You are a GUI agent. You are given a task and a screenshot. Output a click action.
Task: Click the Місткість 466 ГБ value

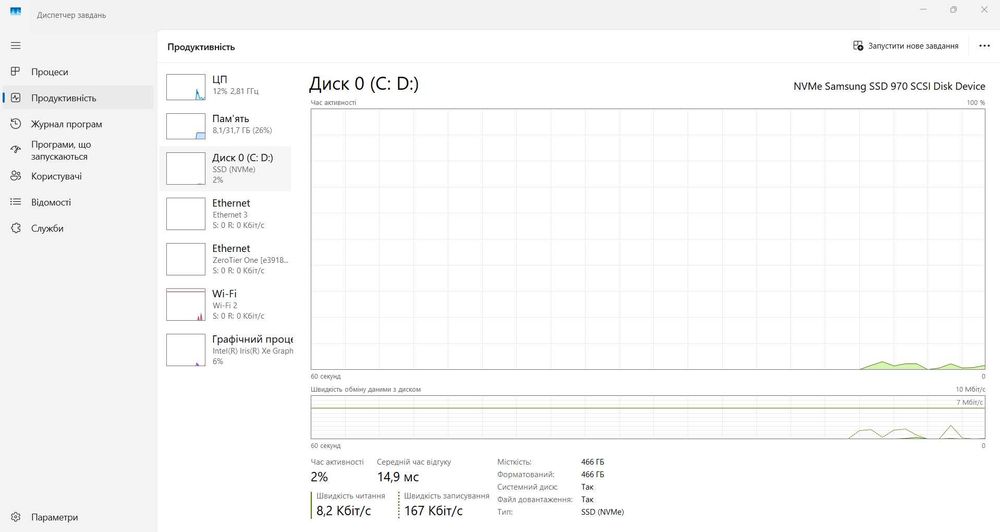[592, 462]
